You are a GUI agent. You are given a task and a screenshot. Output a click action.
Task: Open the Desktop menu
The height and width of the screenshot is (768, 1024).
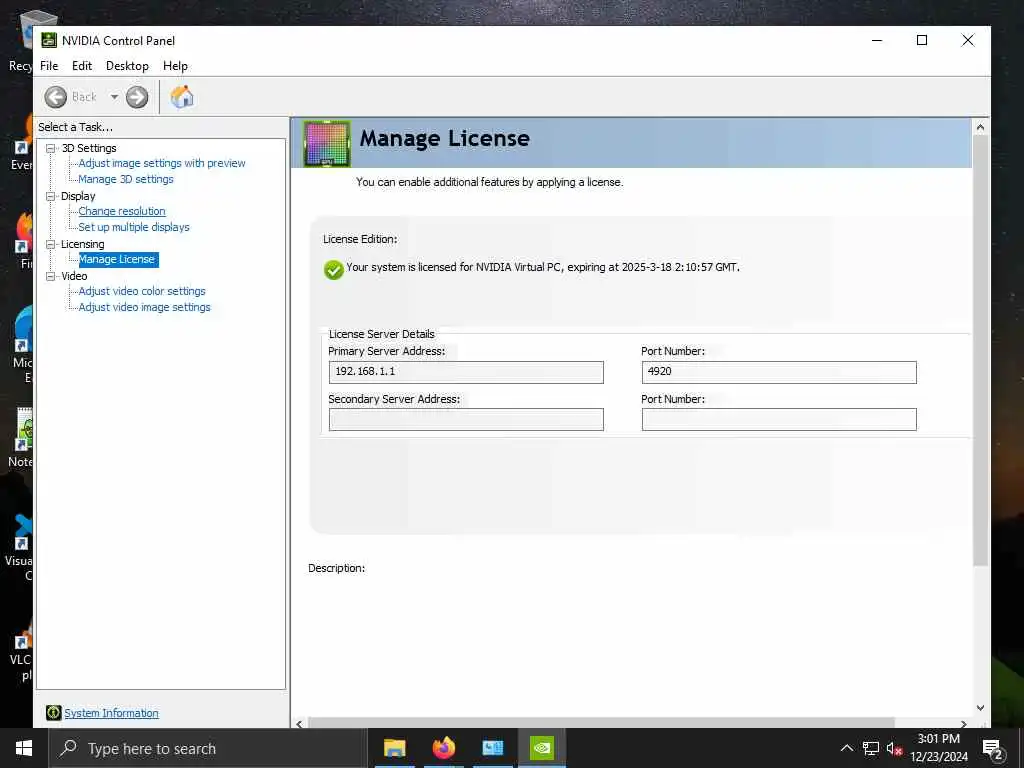[127, 66]
